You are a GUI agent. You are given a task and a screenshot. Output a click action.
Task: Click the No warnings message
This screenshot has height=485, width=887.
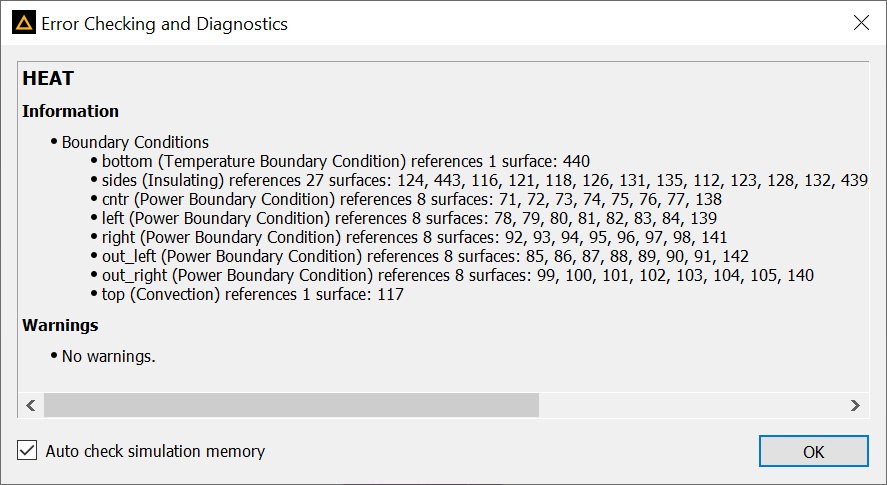tap(109, 356)
